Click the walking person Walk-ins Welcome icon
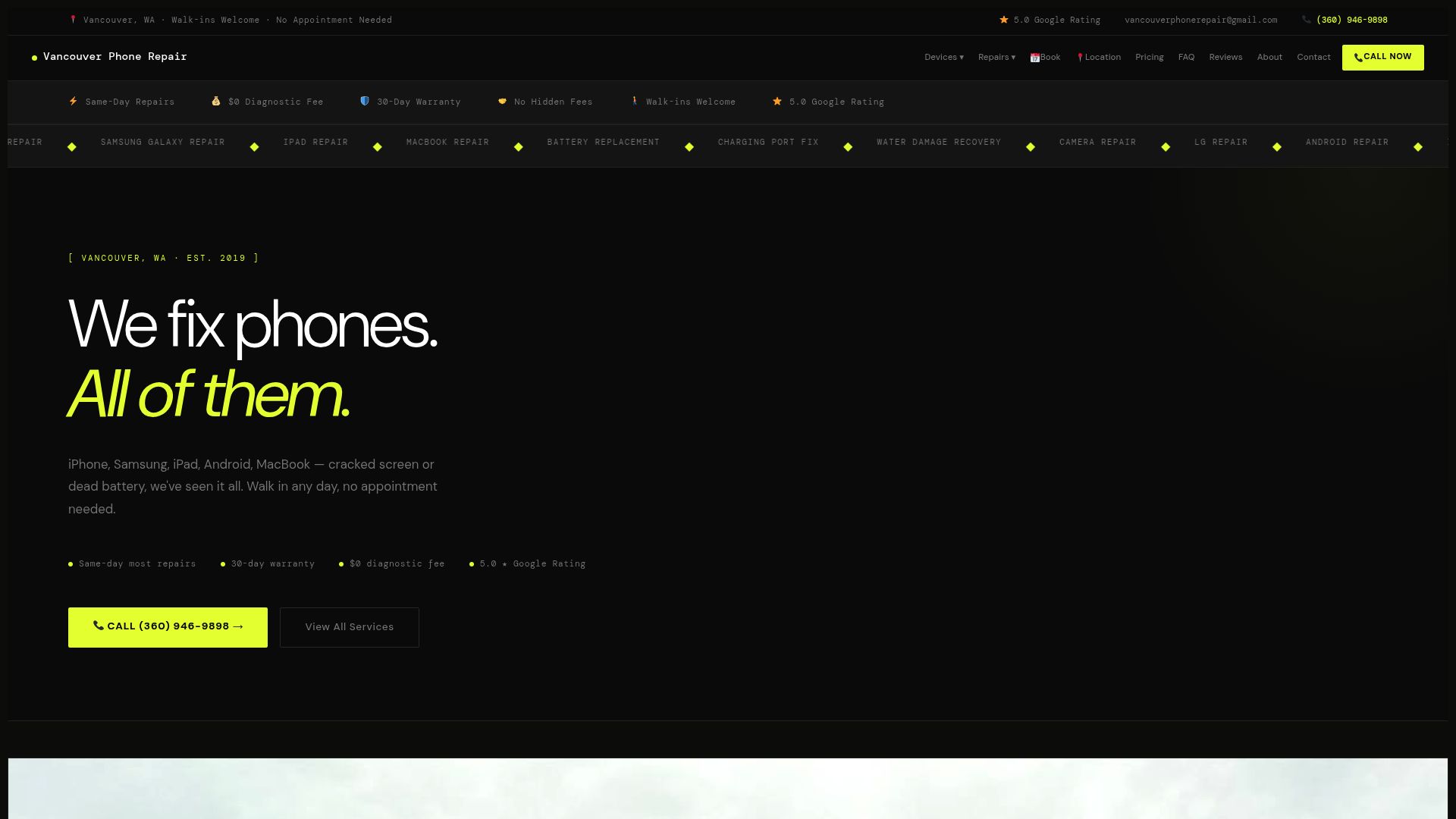1456x819 pixels. (635, 101)
